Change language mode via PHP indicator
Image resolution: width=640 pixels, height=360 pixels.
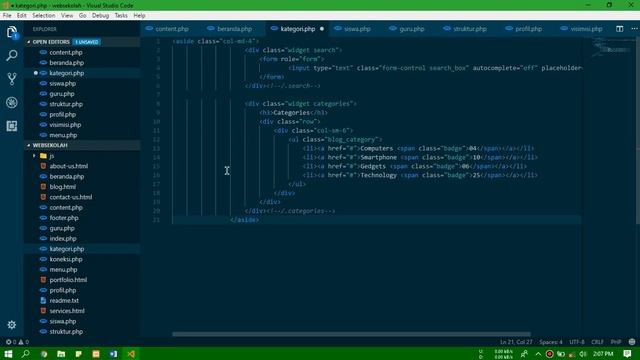(x=616, y=342)
